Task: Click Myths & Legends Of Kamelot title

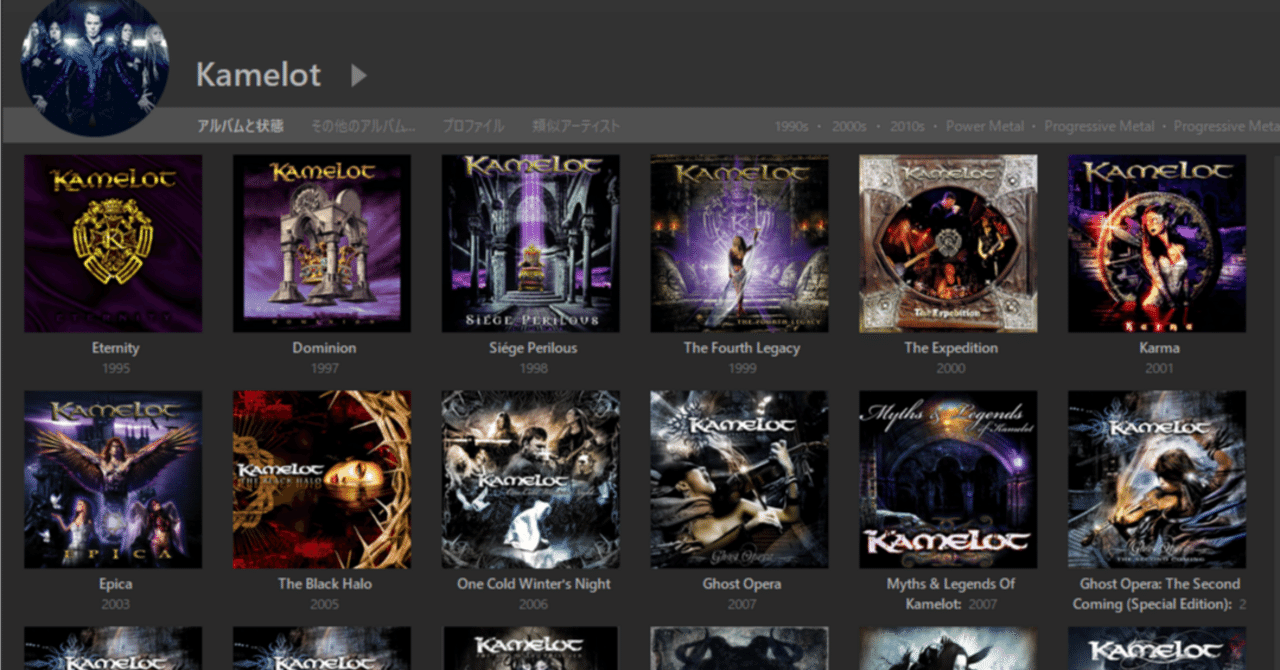Action: 951,594
